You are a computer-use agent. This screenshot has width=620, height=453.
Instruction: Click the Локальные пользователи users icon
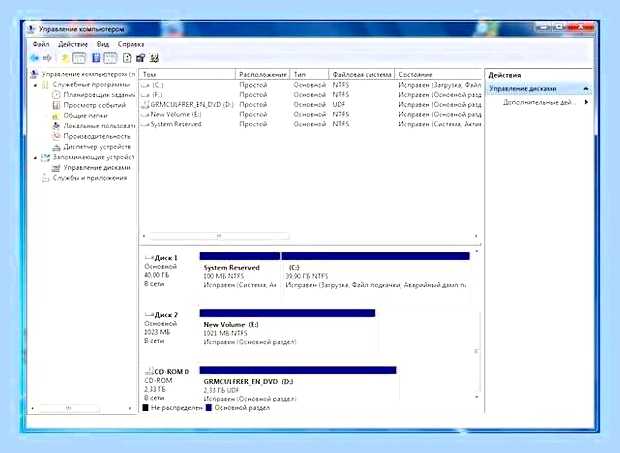point(56,126)
